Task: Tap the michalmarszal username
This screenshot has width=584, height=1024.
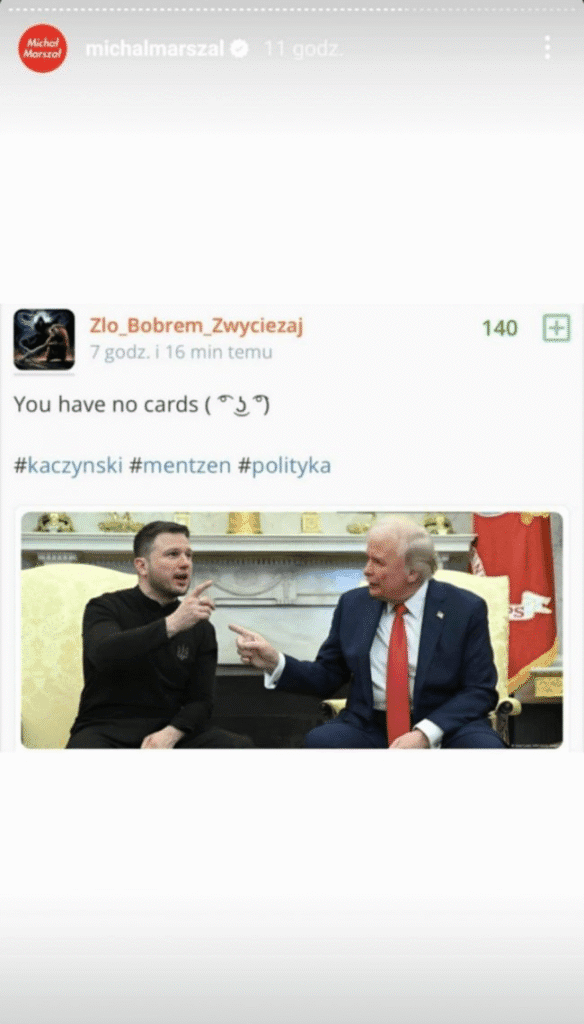Action: 155,48
